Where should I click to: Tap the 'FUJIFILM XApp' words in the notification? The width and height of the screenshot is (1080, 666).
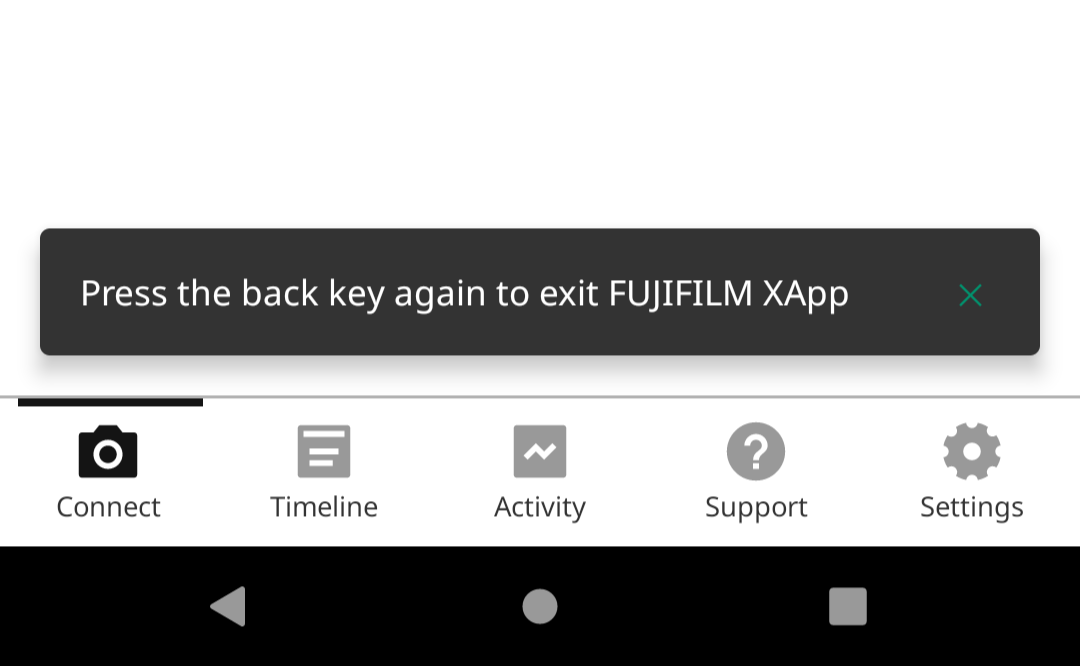[729, 294]
